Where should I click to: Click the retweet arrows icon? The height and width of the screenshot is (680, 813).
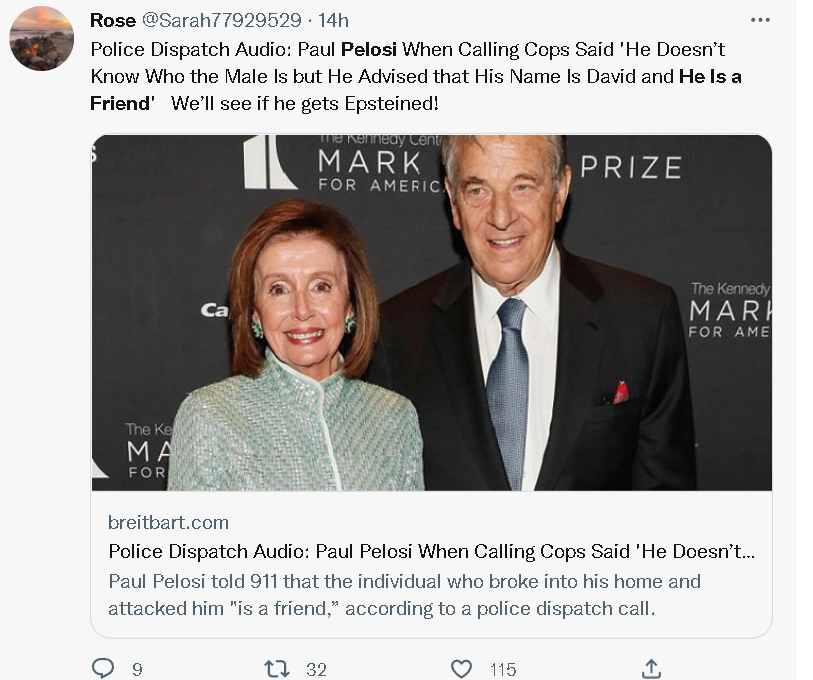(276, 668)
